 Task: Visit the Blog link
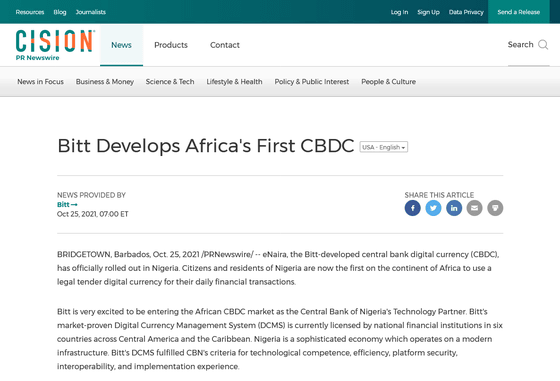coord(60,12)
